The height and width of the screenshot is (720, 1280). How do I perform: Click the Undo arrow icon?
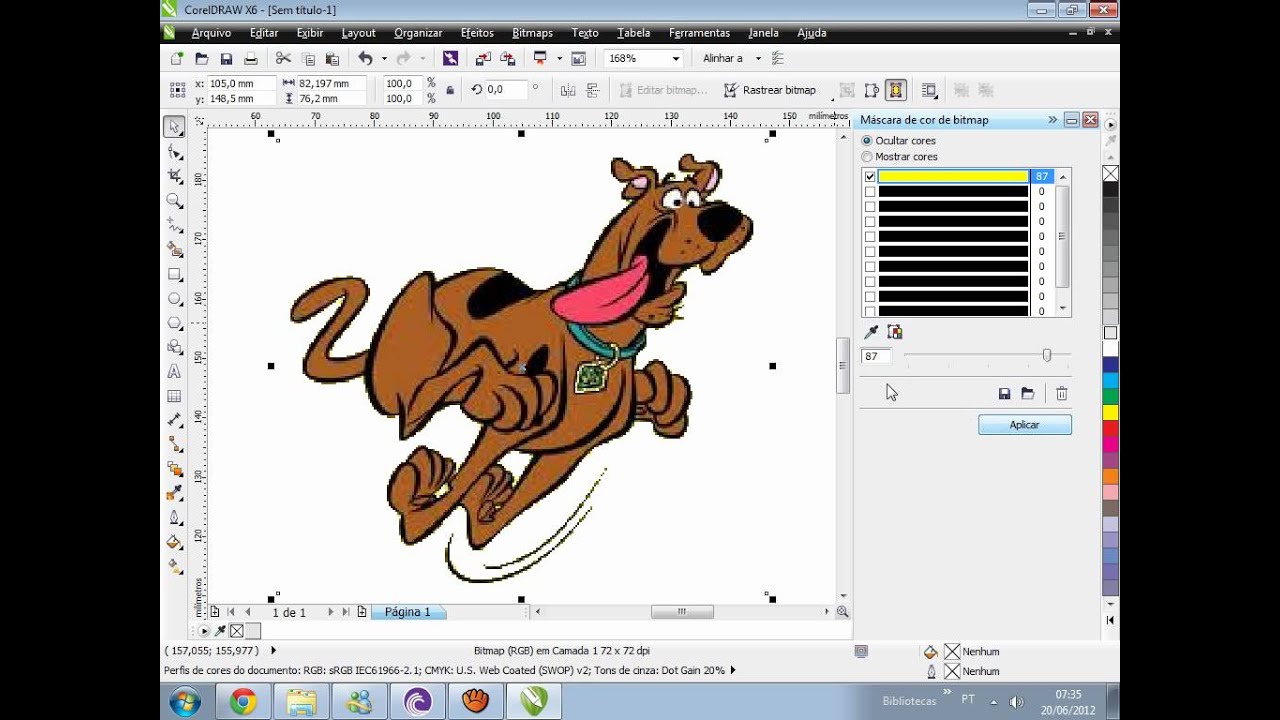point(365,59)
